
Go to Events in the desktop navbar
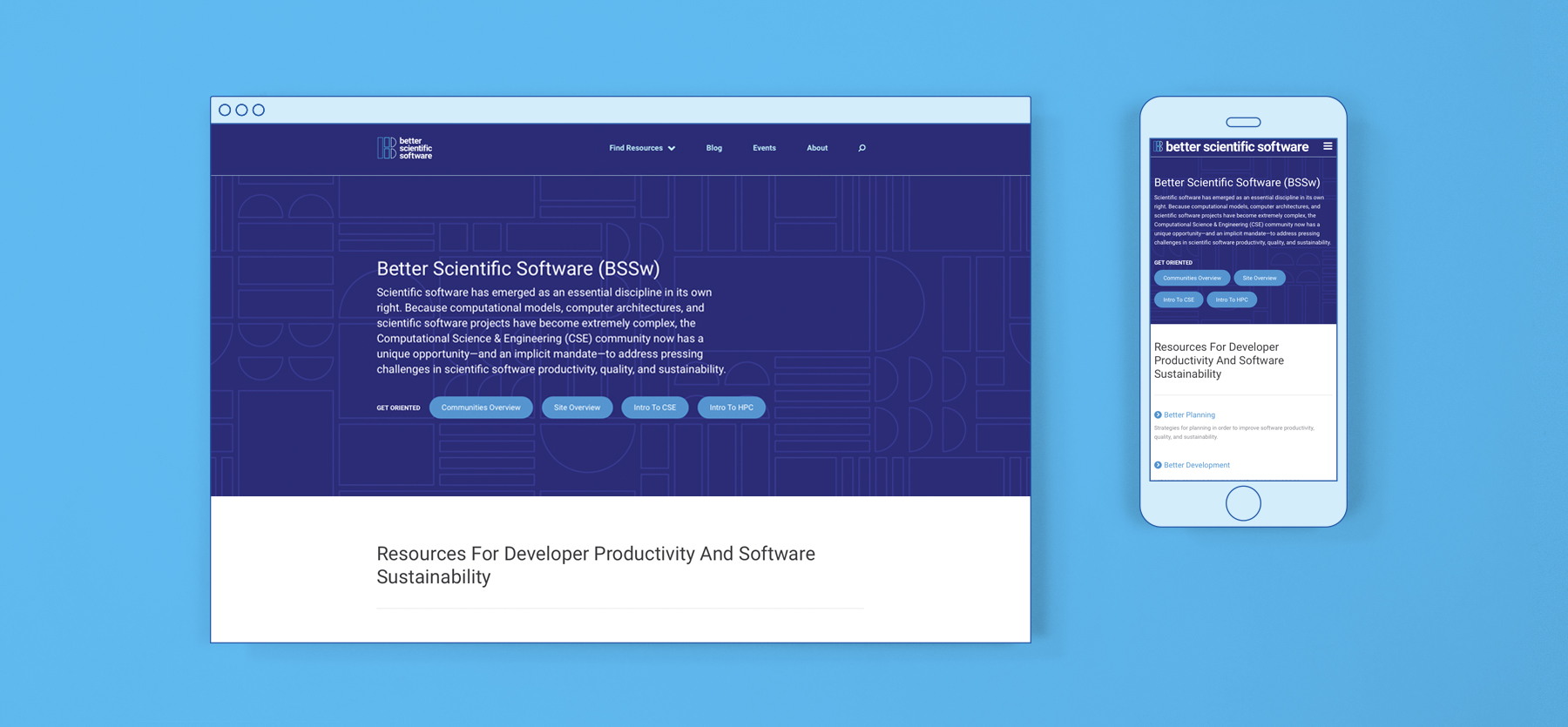764,148
